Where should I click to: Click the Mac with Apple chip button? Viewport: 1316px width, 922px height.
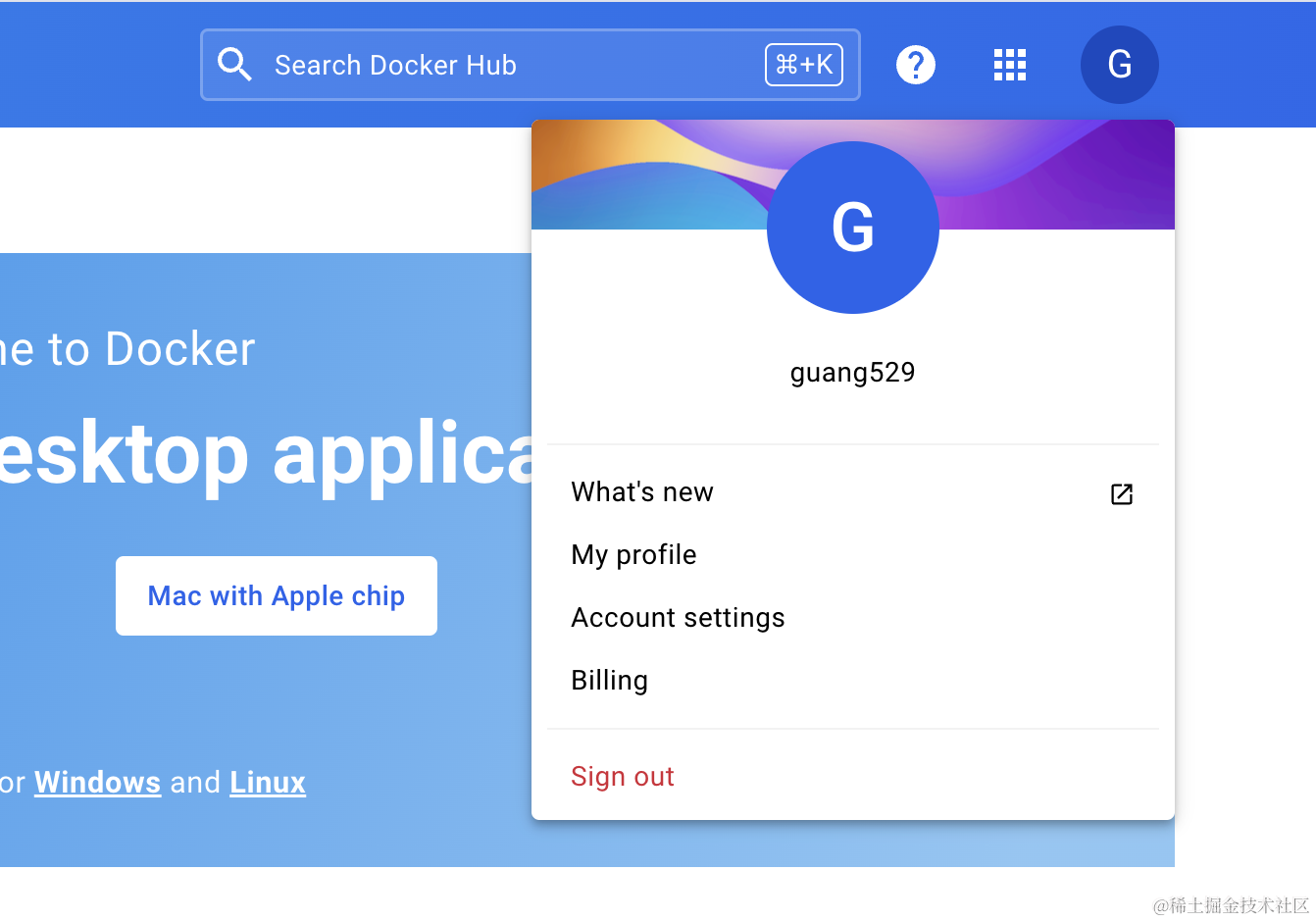pos(277,595)
